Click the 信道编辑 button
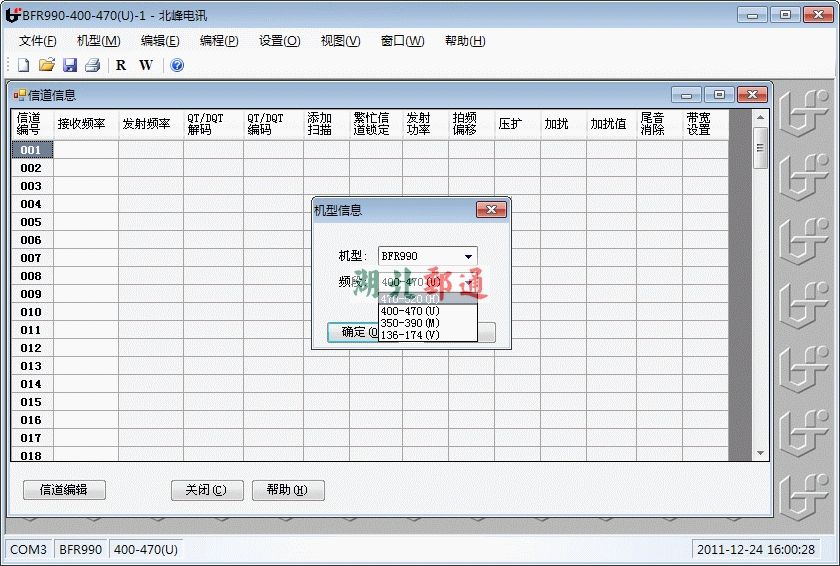The height and width of the screenshot is (566, 840). (x=64, y=490)
